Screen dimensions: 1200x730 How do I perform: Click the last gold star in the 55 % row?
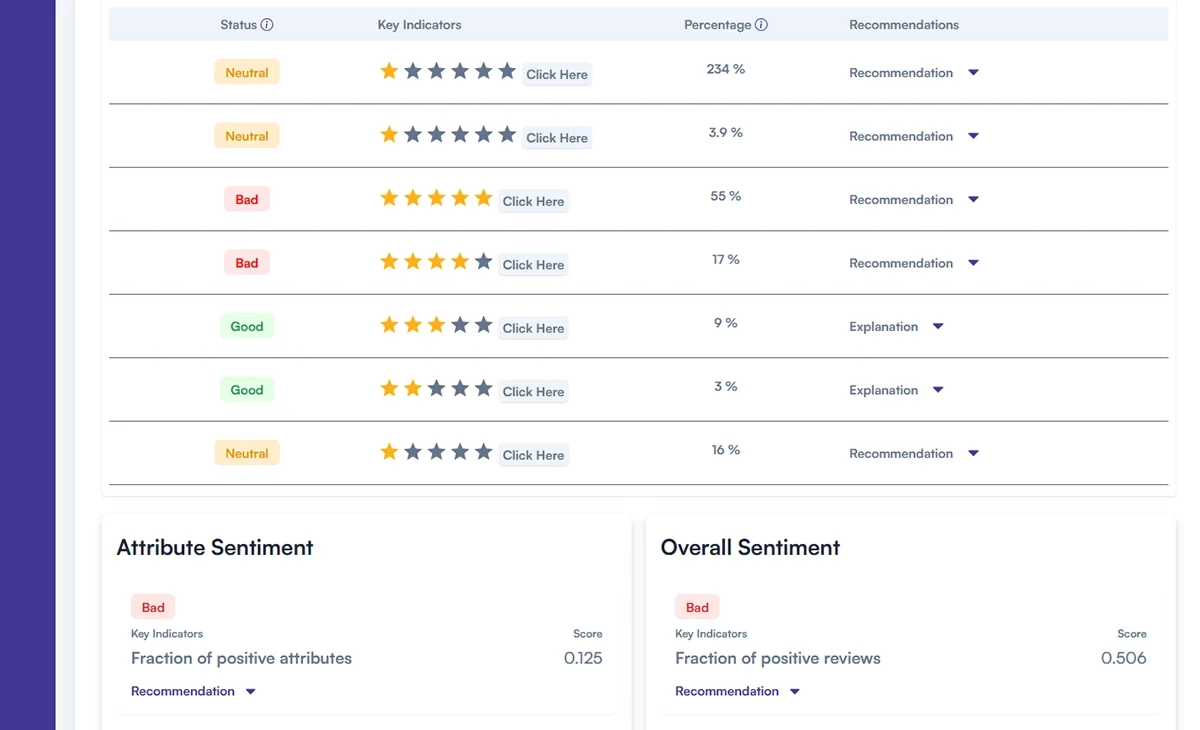483,199
